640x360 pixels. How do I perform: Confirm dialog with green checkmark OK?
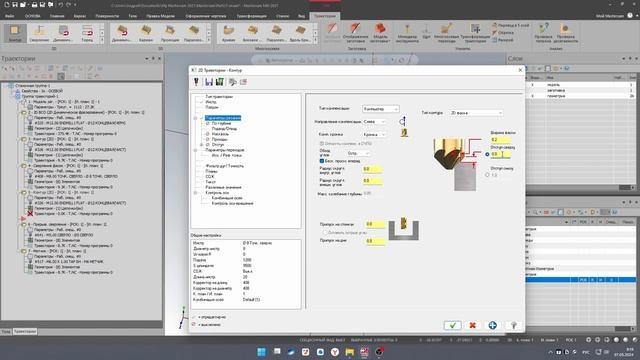pos(452,325)
